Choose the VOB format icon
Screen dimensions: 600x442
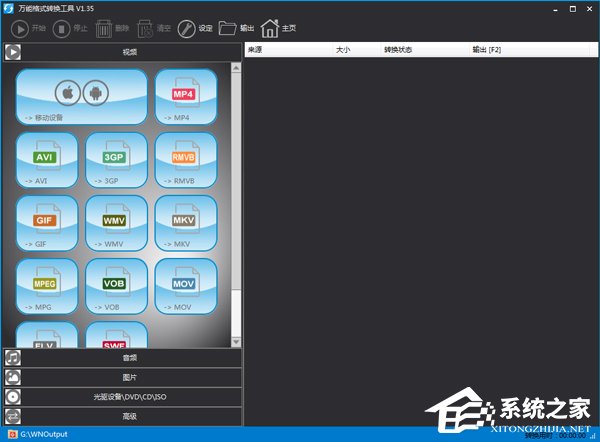pyautogui.click(x=116, y=287)
